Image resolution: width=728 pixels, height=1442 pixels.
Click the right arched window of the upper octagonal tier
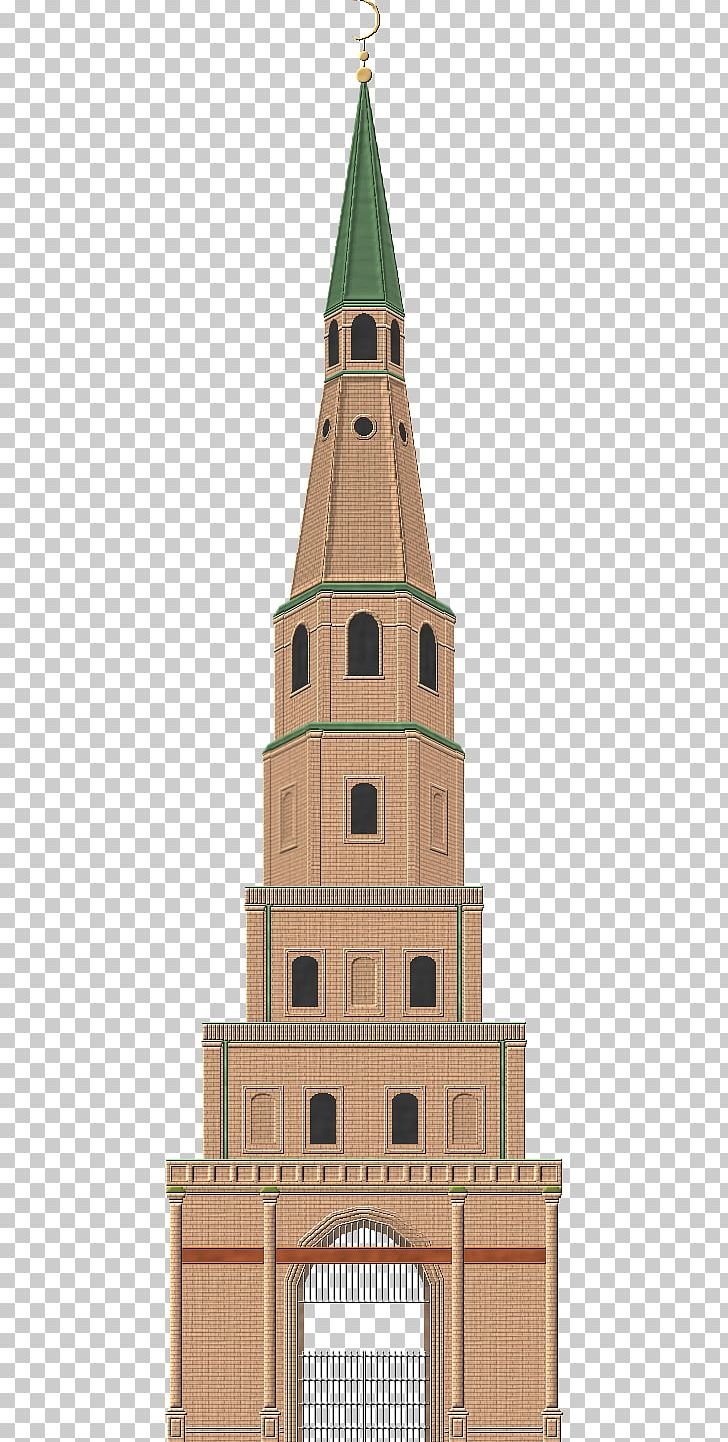point(427,657)
